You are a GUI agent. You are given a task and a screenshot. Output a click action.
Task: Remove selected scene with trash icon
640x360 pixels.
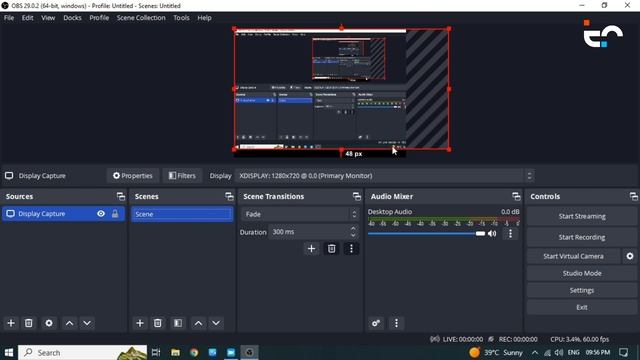[x=158, y=323]
